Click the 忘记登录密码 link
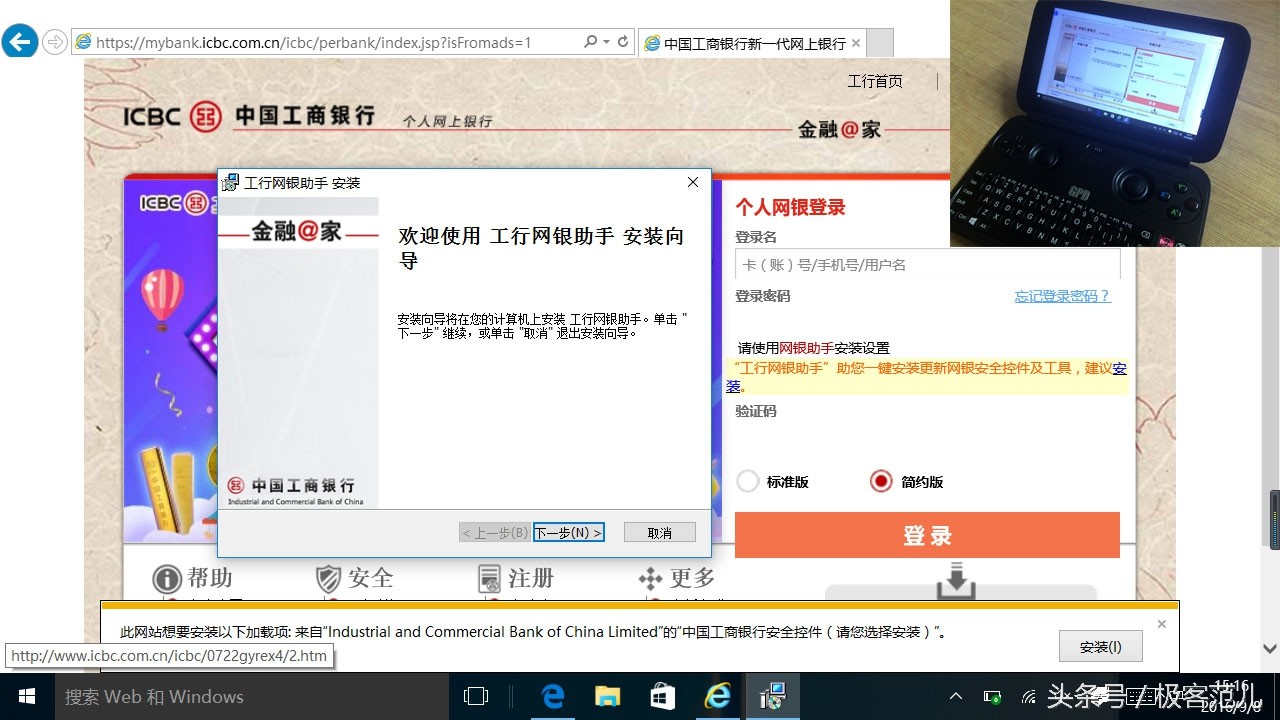The width and height of the screenshot is (1280, 720). point(1062,296)
